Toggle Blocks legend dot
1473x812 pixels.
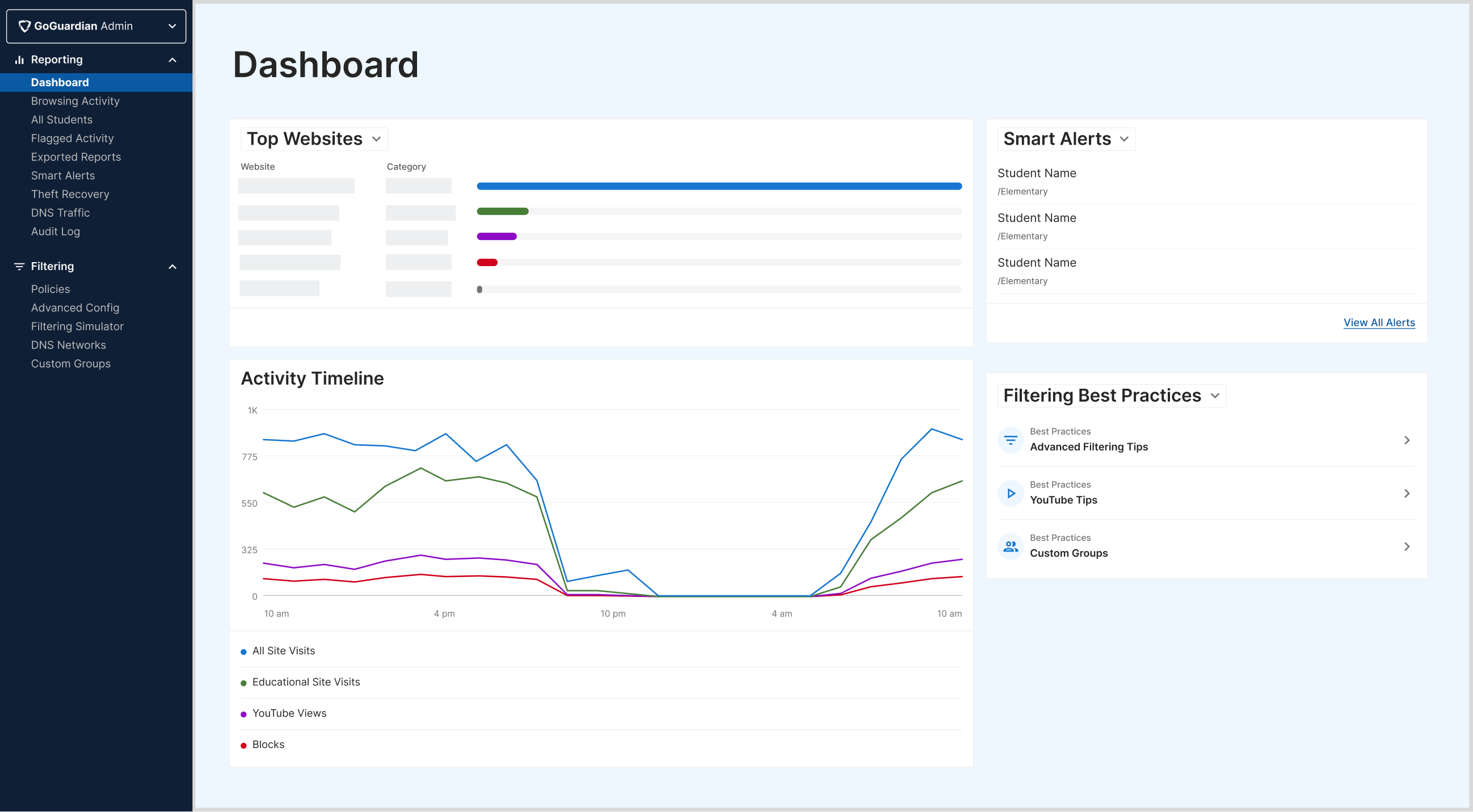[243, 746]
